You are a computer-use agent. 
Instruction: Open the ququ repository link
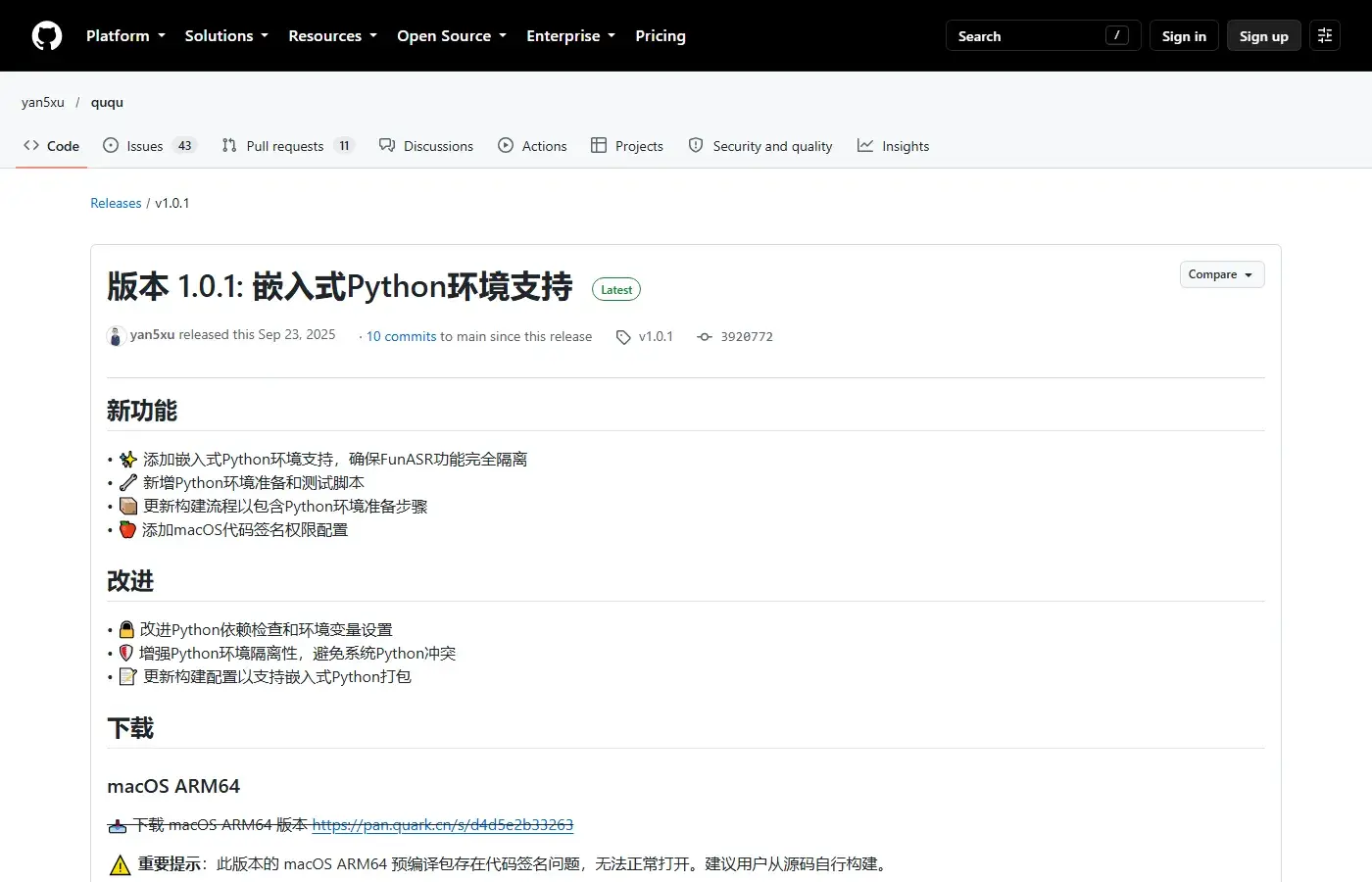pyautogui.click(x=107, y=102)
